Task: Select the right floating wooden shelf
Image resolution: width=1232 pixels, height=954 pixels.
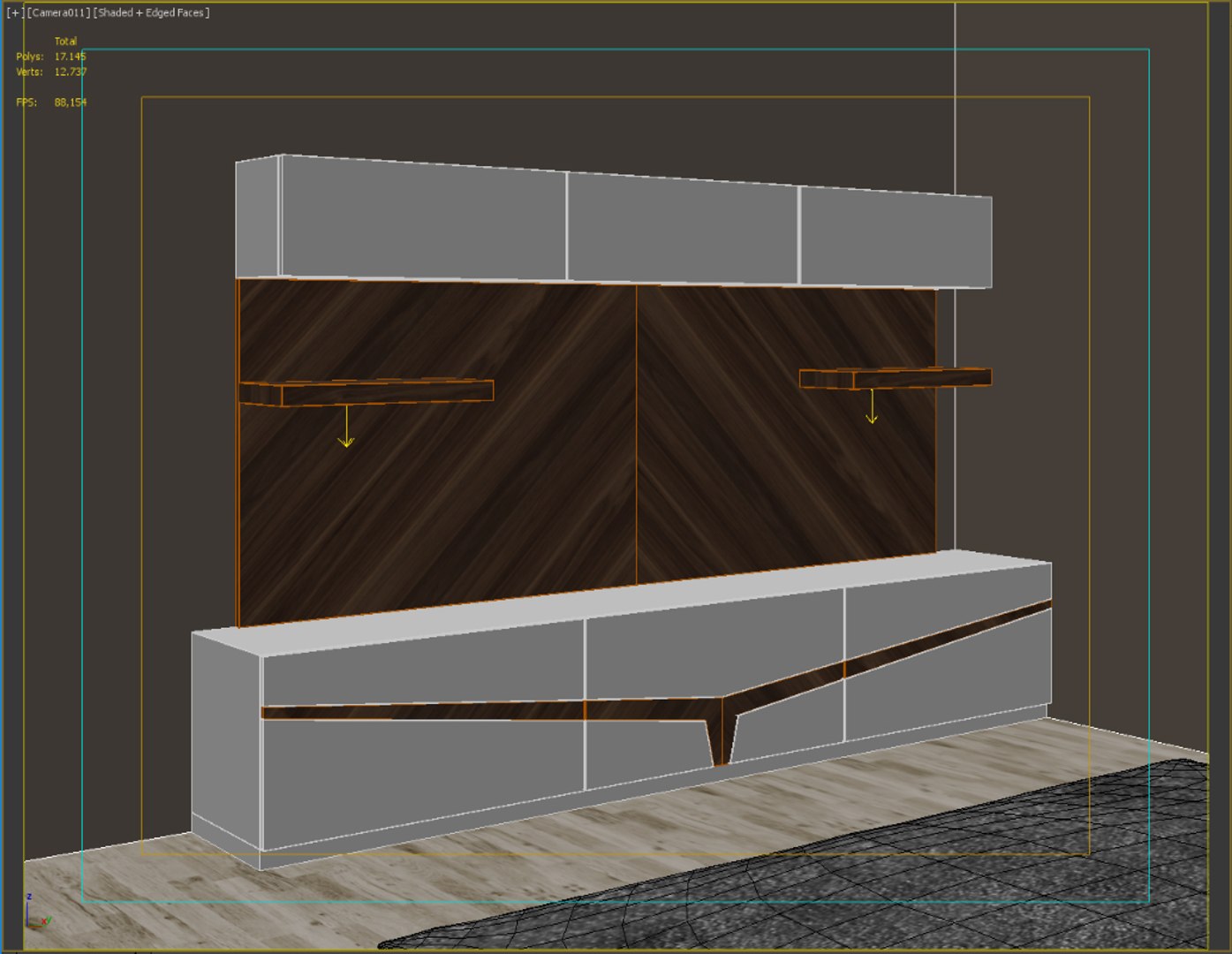Action: 896,378
